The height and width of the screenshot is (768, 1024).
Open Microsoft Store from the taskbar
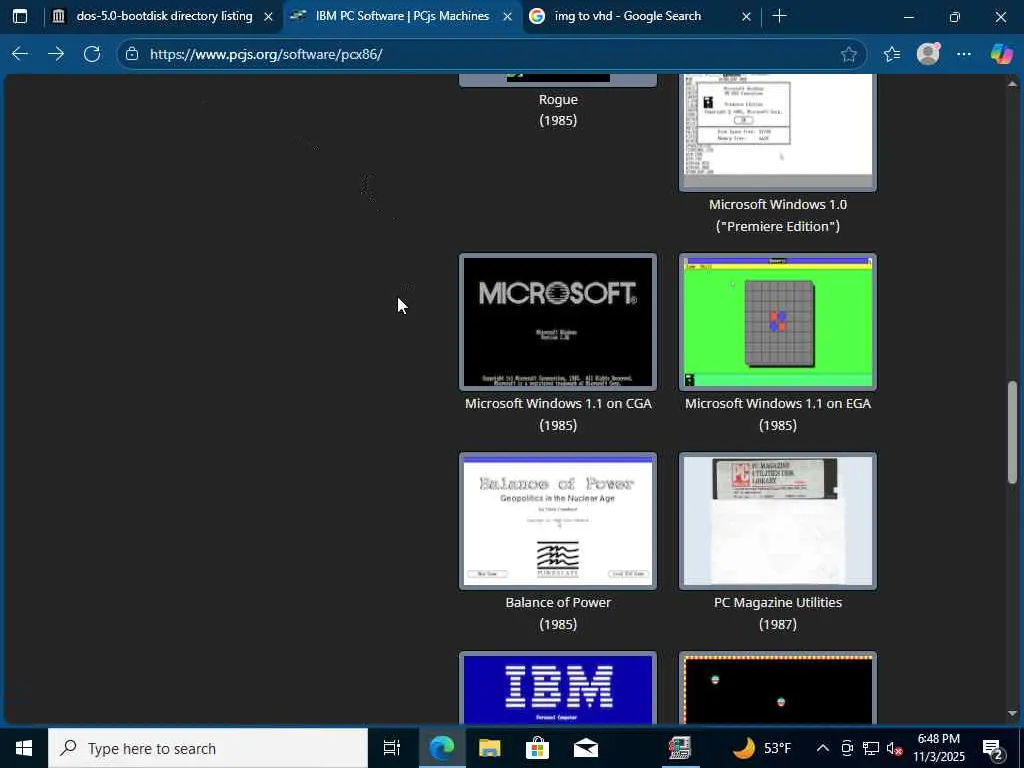click(x=537, y=748)
